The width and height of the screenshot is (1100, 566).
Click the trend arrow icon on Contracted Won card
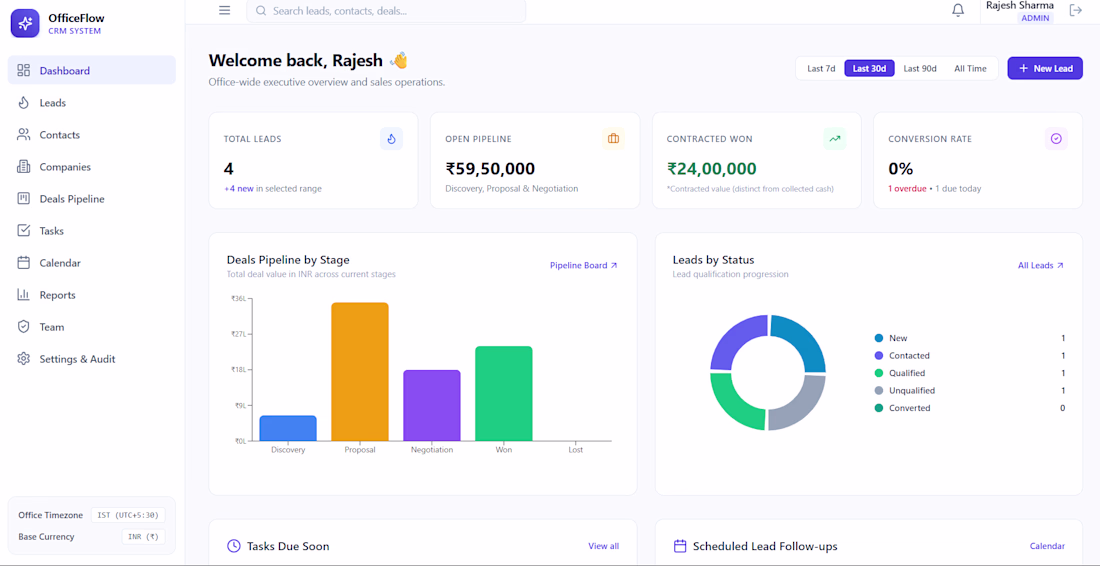(835, 139)
